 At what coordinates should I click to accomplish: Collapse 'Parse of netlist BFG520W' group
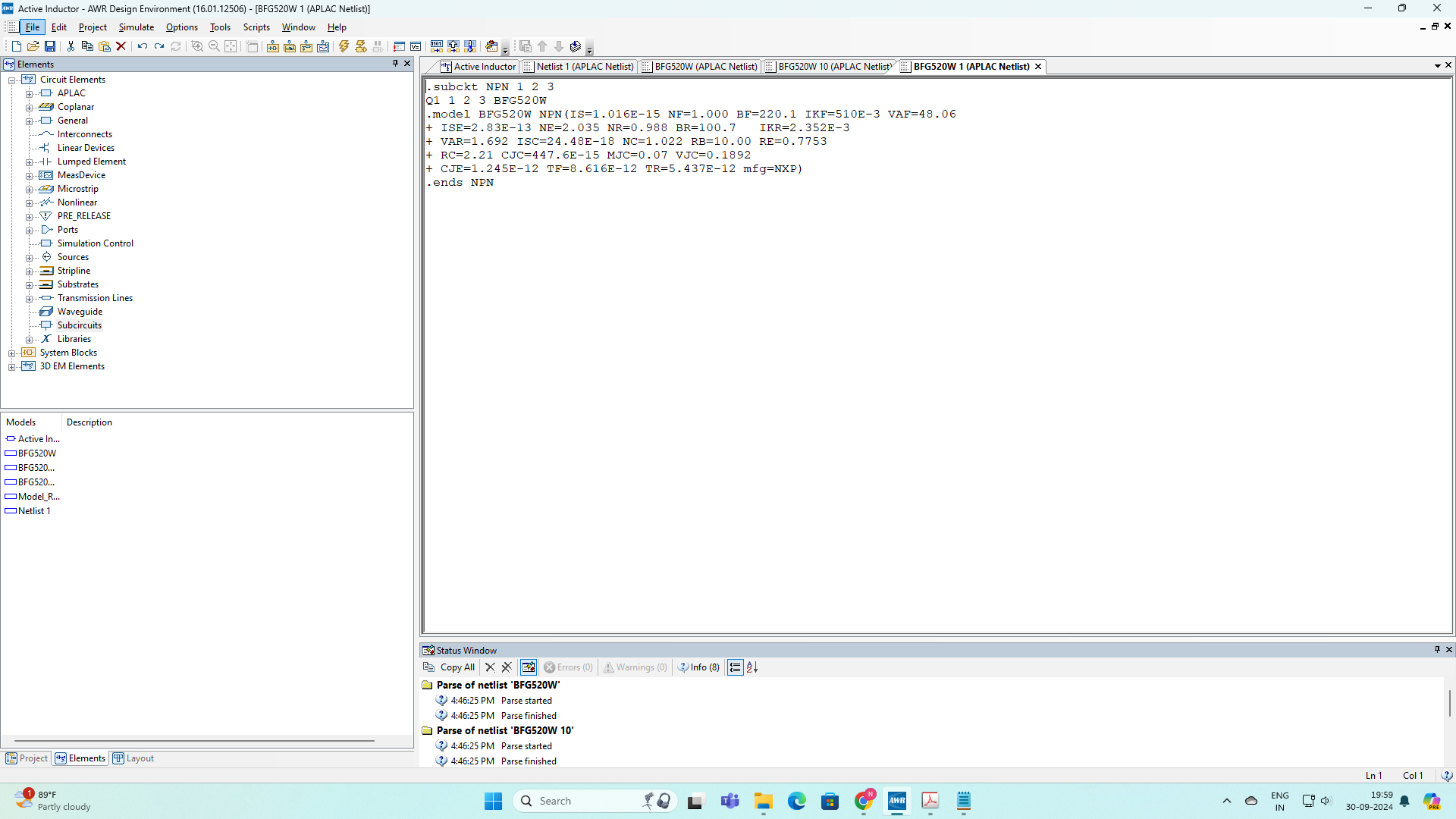click(427, 685)
